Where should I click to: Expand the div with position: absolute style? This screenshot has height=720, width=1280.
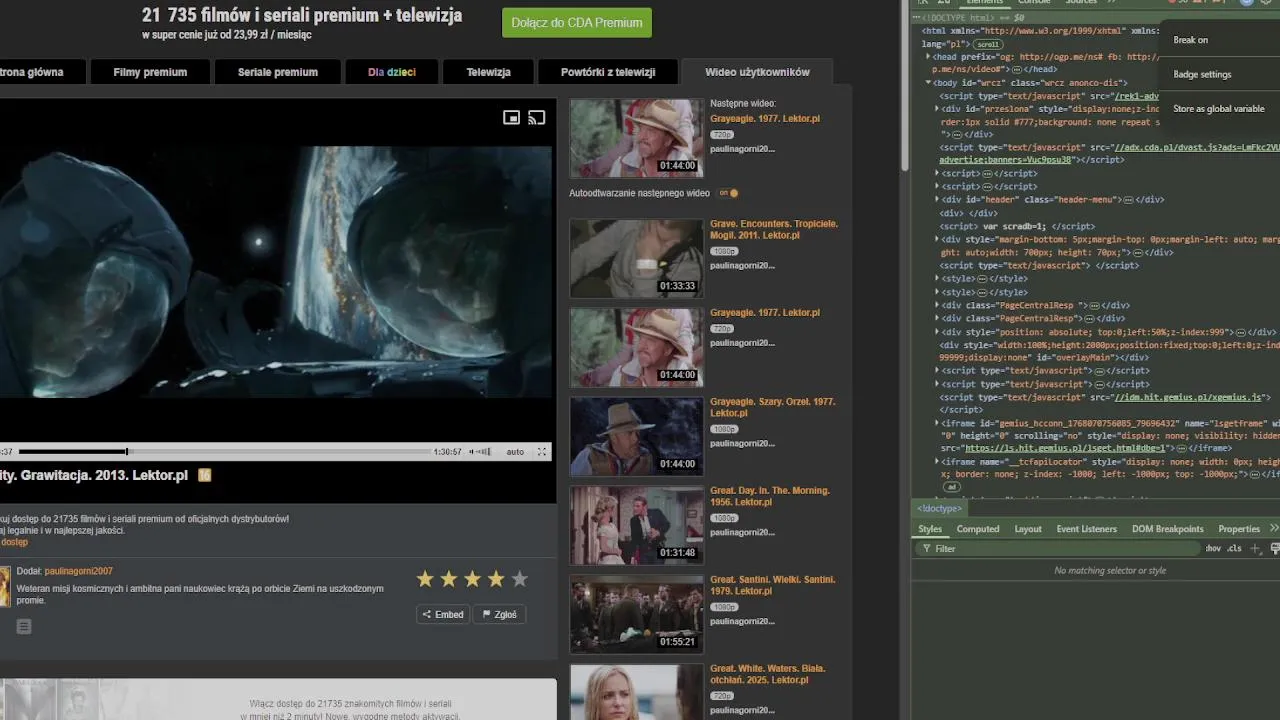[x=937, y=332]
